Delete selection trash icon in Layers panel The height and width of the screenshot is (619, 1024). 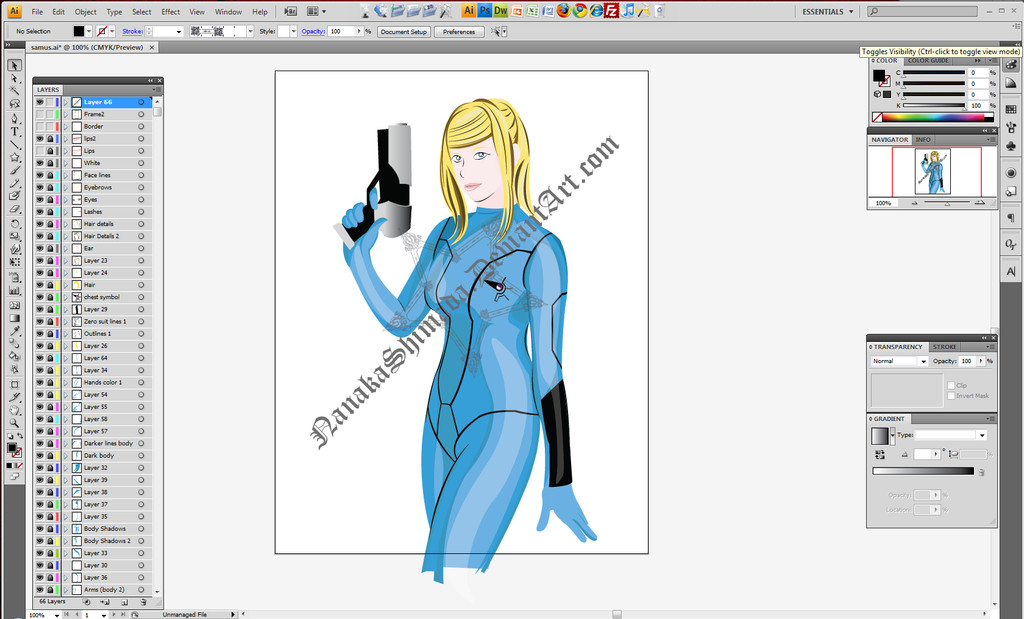tap(142, 602)
